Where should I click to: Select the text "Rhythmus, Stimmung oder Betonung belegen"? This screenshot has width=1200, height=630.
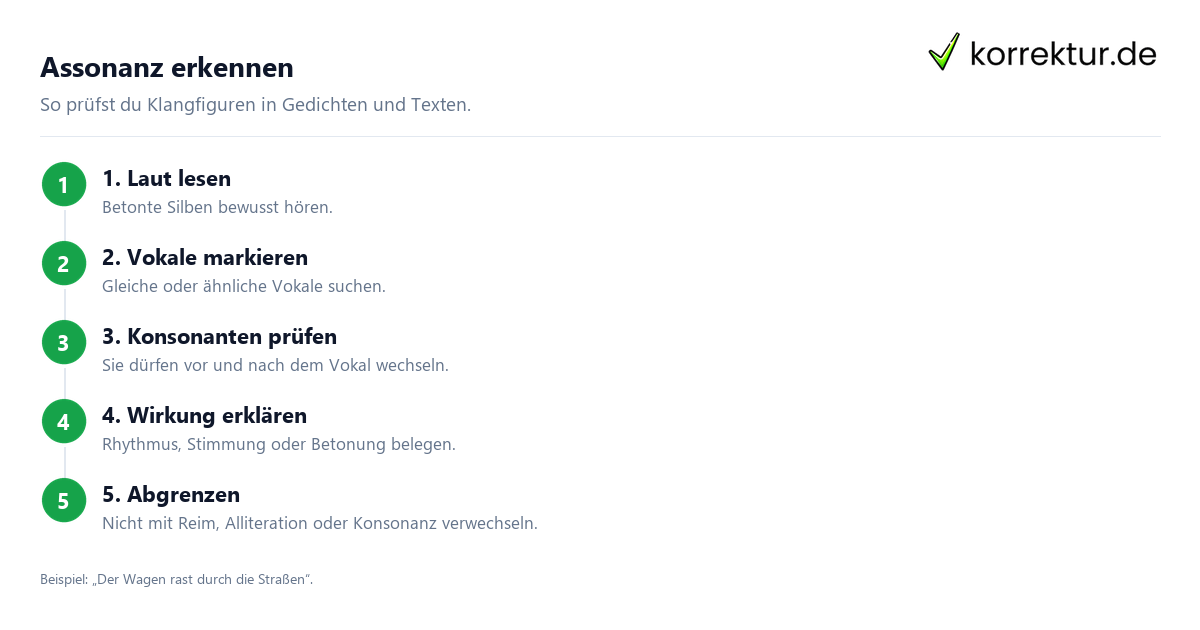[x=279, y=445]
